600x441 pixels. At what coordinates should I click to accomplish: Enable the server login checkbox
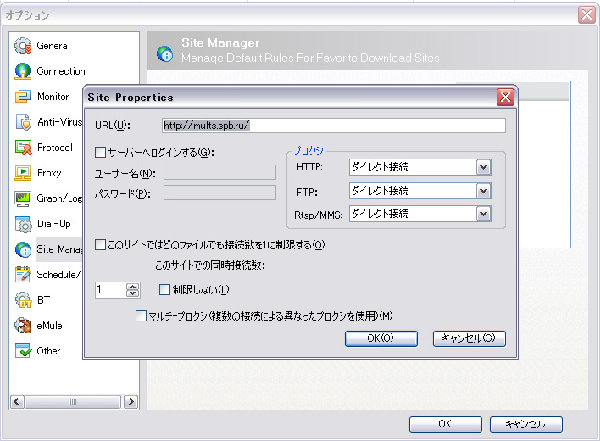(x=100, y=152)
